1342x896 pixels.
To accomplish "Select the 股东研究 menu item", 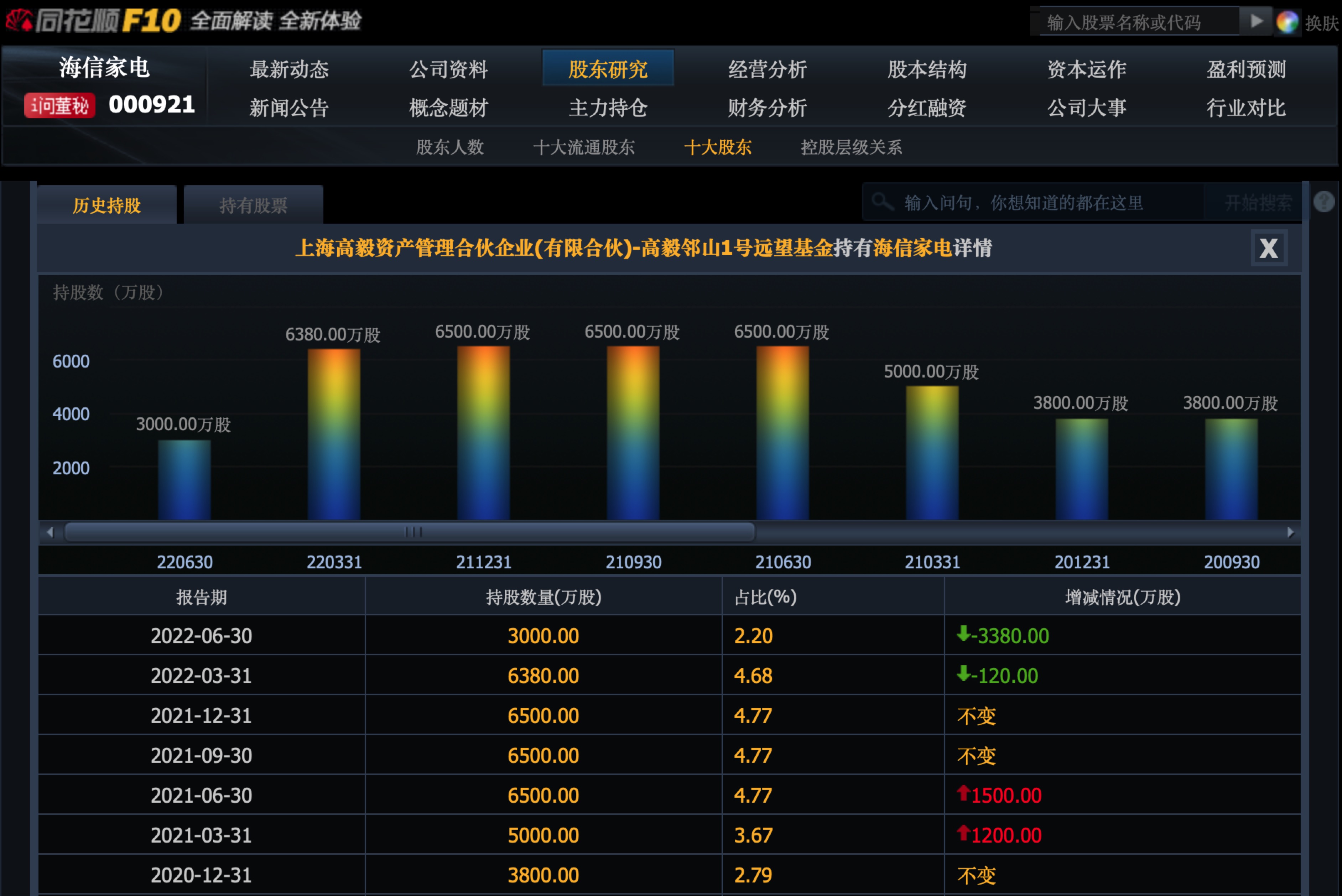I will click(608, 69).
